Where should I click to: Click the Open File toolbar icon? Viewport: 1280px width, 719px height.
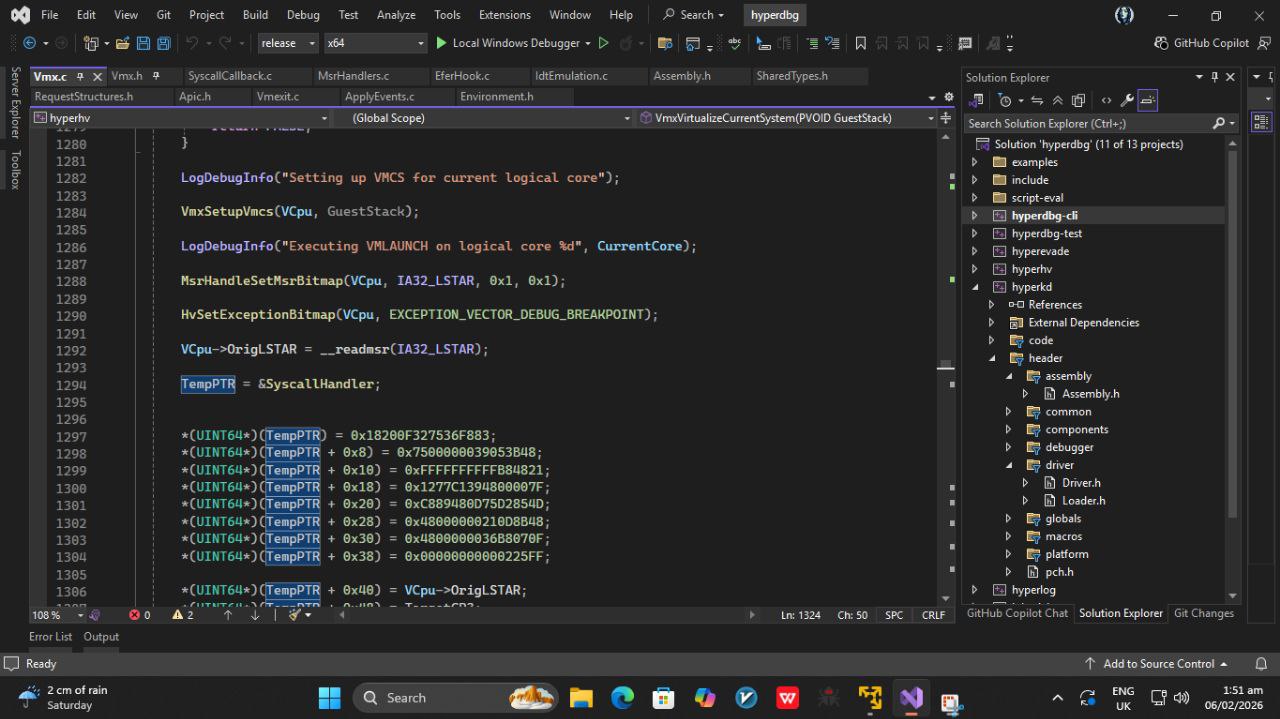pyautogui.click(x=122, y=43)
